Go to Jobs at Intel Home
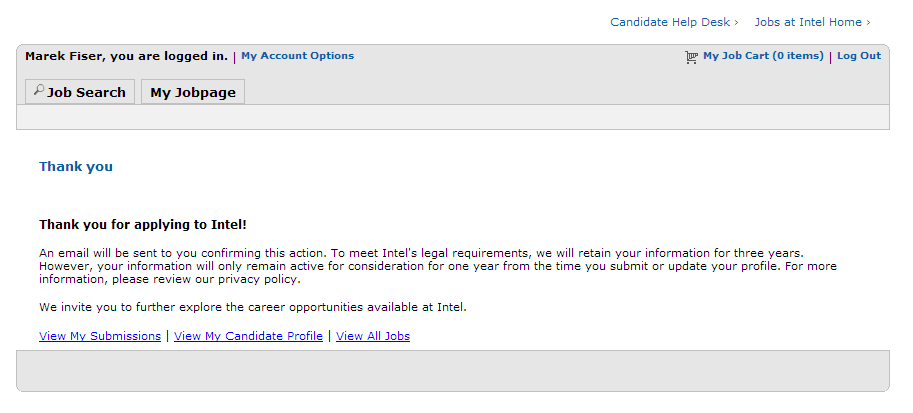This screenshot has height=413, width=913. pyautogui.click(x=807, y=22)
